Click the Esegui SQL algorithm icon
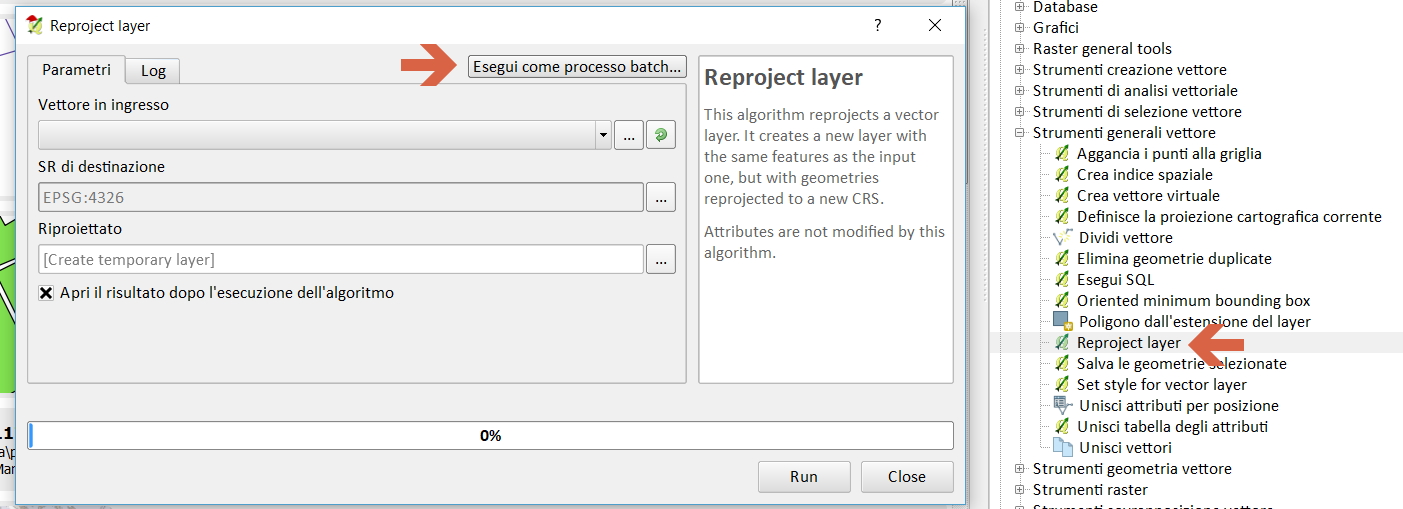 click(x=1062, y=280)
